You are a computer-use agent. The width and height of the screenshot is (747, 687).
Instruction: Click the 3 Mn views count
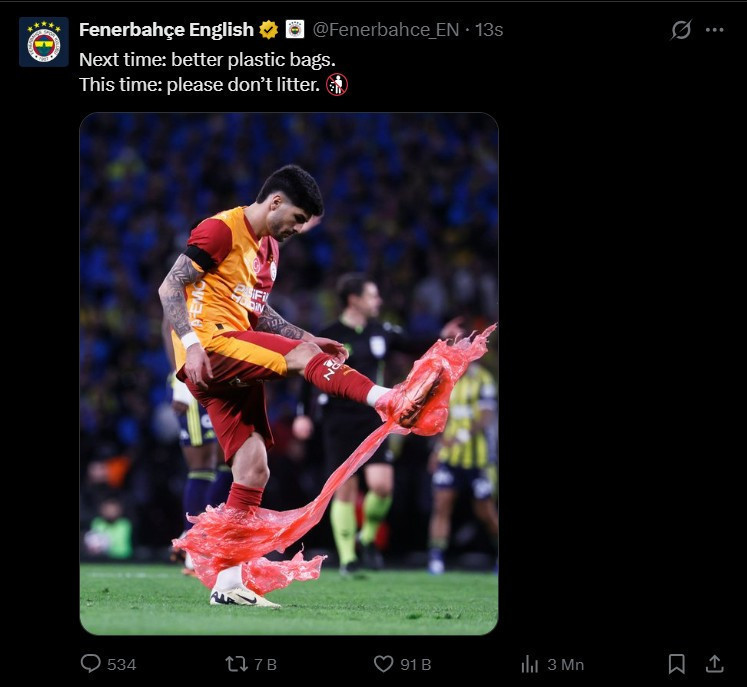565,665
